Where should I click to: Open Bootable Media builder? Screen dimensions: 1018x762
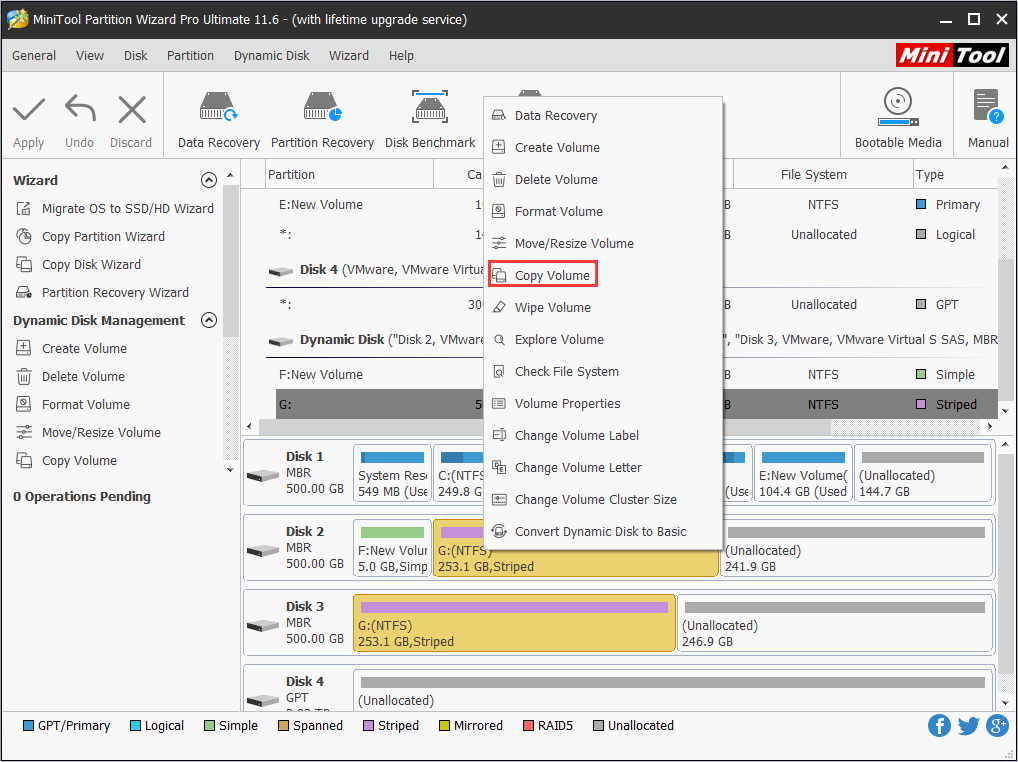(x=898, y=108)
